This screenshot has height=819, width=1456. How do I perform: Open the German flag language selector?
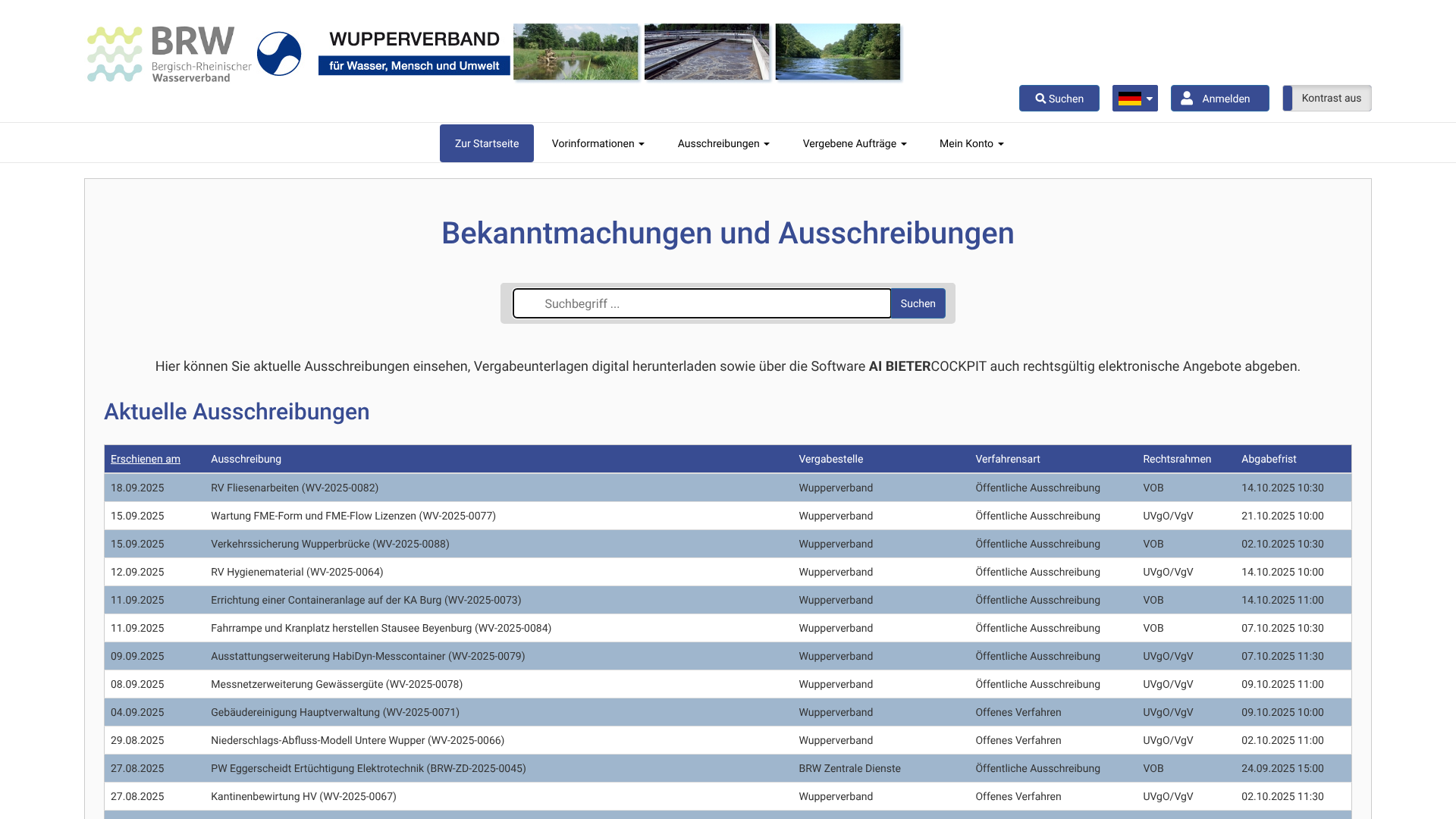click(x=1134, y=99)
